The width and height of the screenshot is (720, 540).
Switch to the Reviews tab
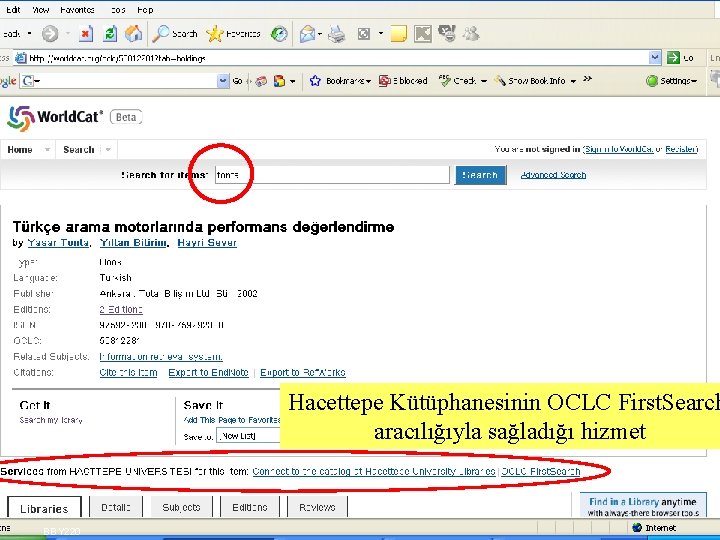click(317, 507)
